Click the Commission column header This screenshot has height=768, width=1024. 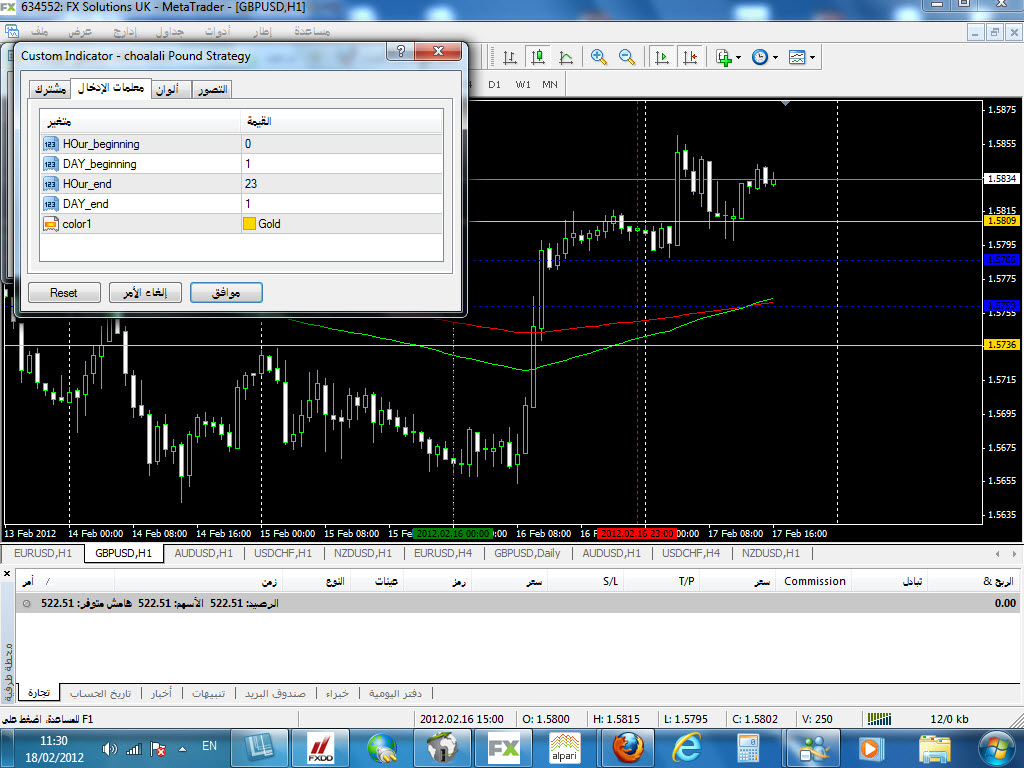(x=814, y=581)
